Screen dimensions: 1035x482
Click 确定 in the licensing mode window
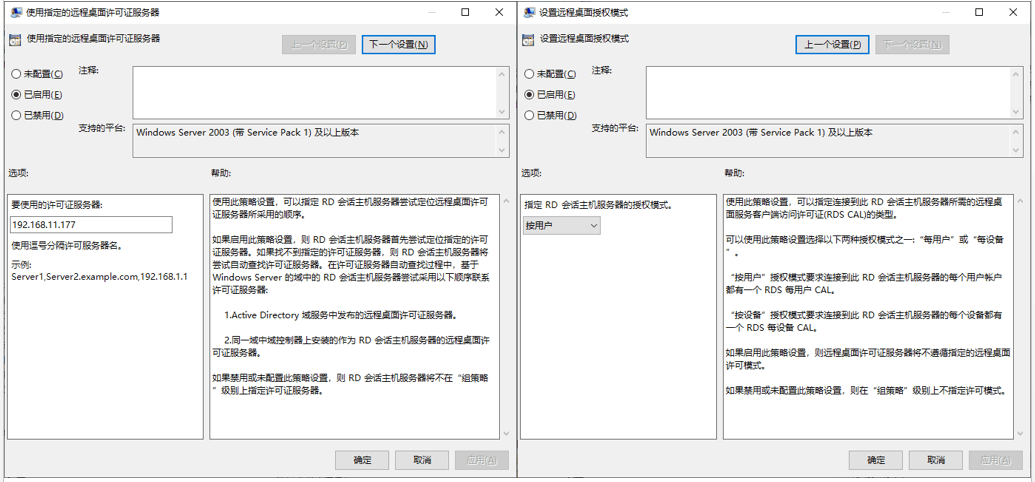(876, 460)
